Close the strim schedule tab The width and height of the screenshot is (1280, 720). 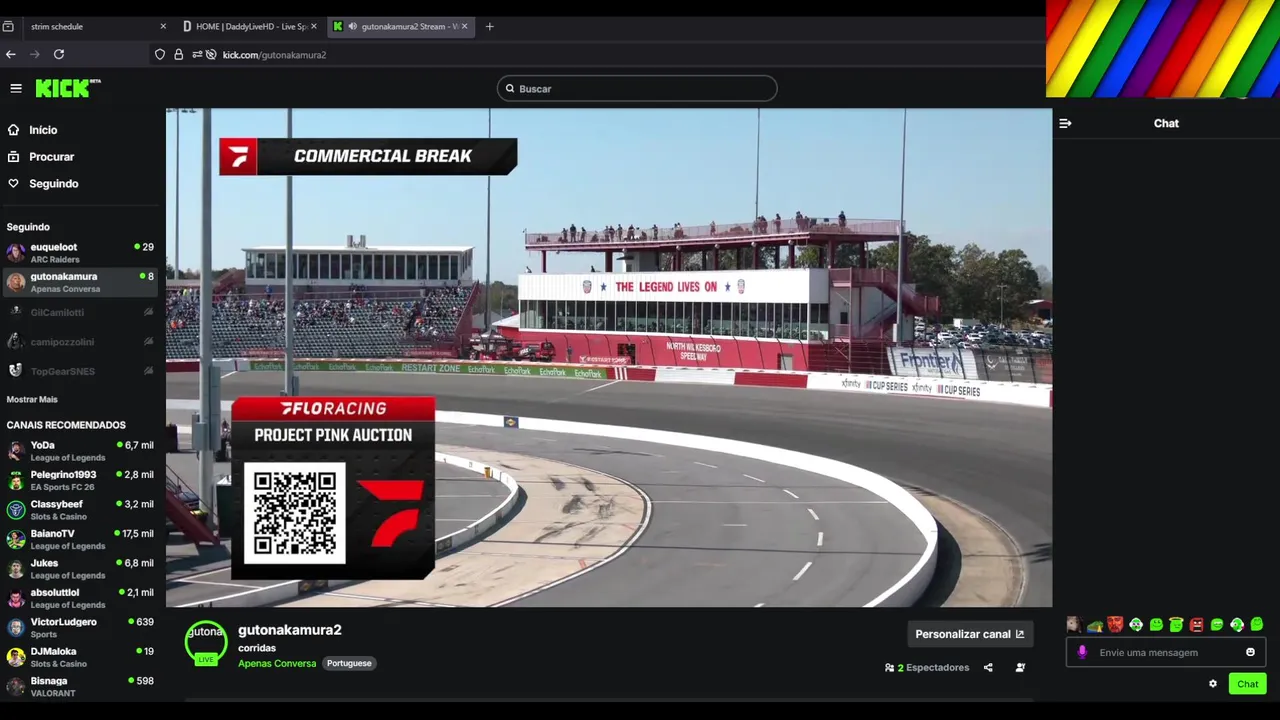click(163, 26)
